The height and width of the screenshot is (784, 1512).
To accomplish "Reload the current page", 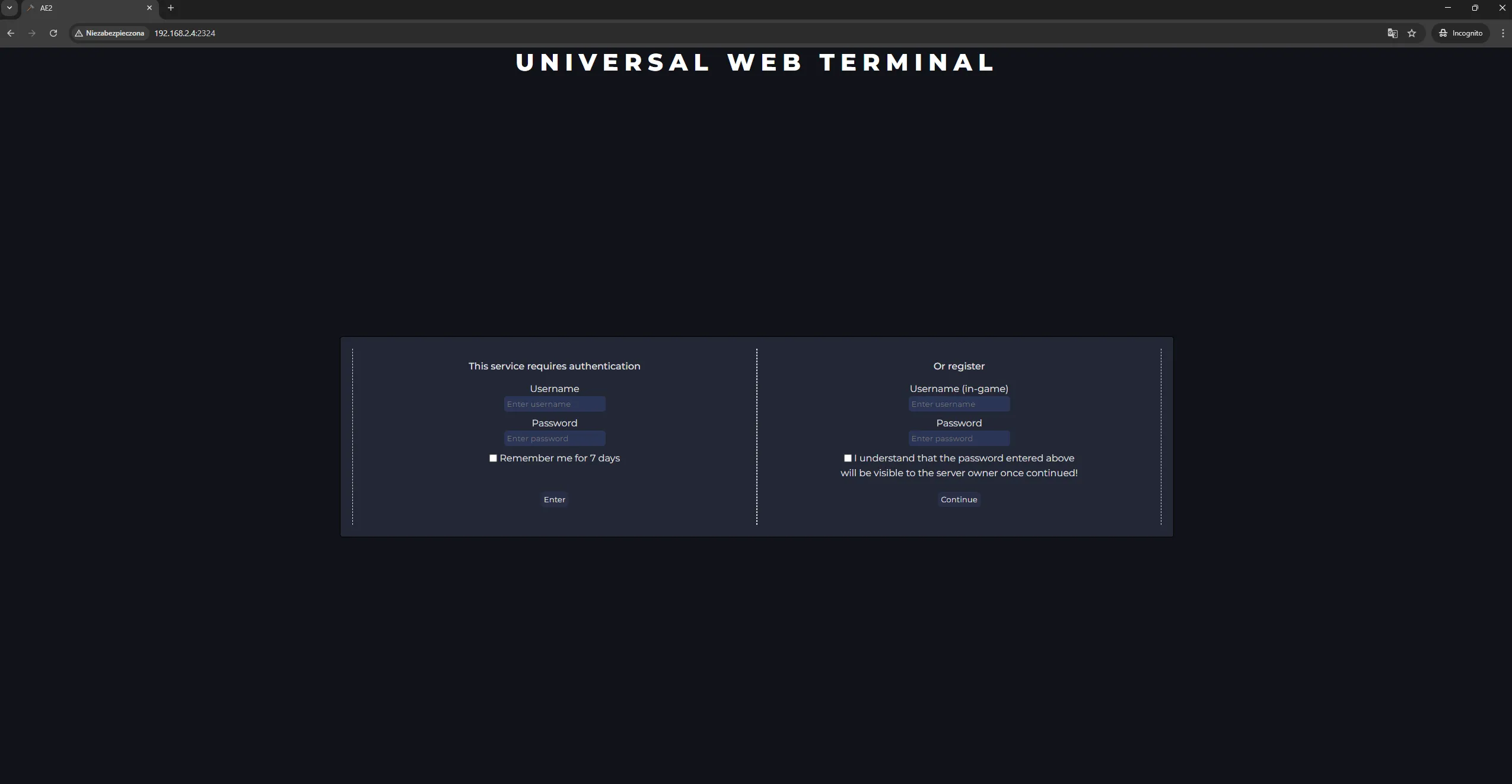I will tap(53, 33).
